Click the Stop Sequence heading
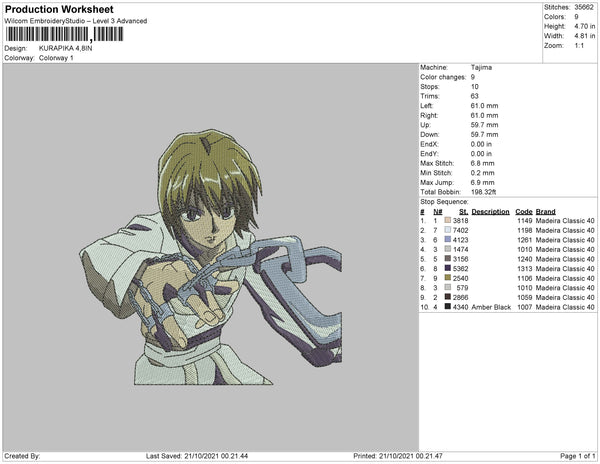Viewport: 600px width, 464px height. [444, 202]
